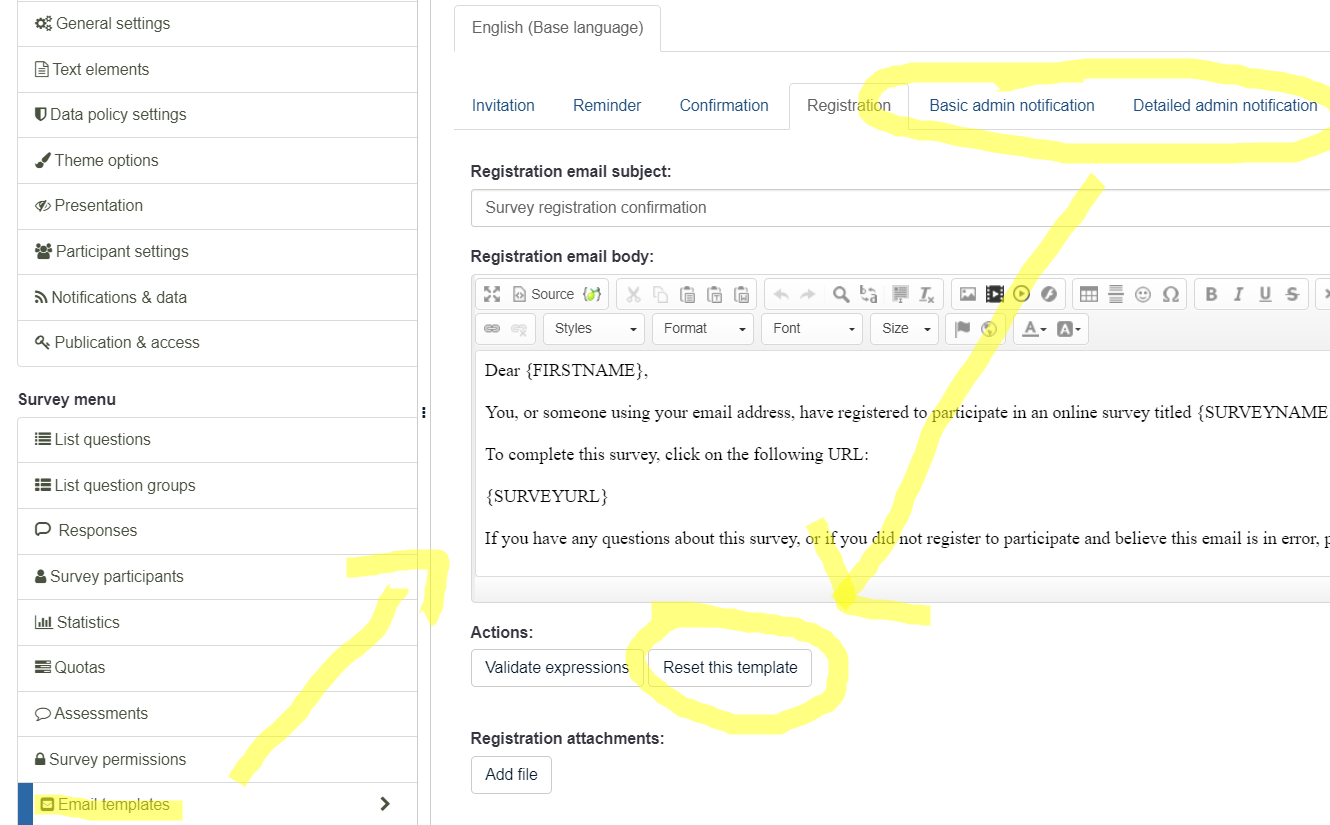Paste from Word in editor
The image size is (1330, 825).
pyautogui.click(x=741, y=294)
